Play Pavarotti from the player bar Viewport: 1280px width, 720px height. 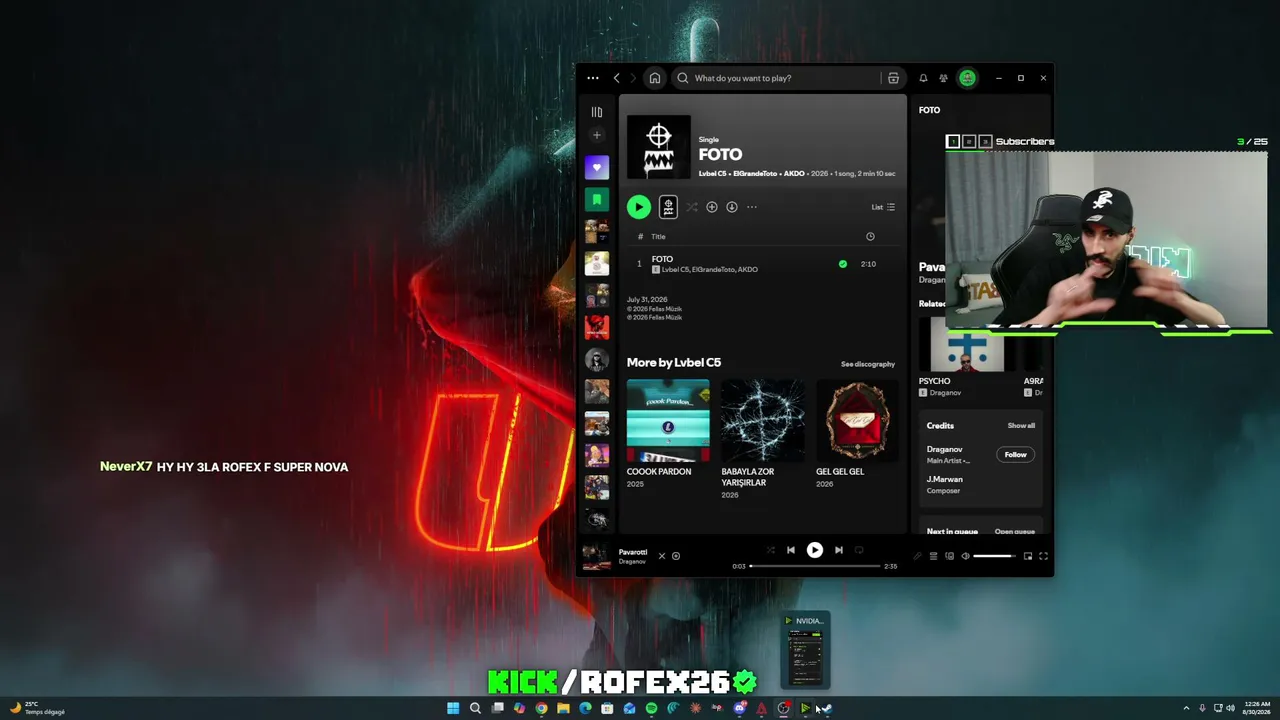click(815, 550)
